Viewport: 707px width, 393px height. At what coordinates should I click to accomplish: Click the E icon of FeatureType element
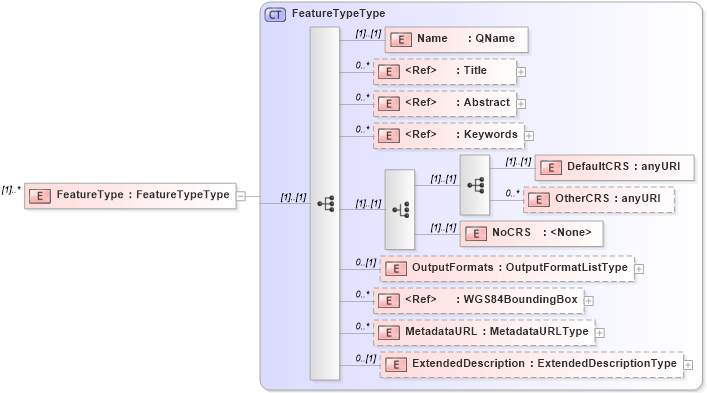[x=40, y=196]
